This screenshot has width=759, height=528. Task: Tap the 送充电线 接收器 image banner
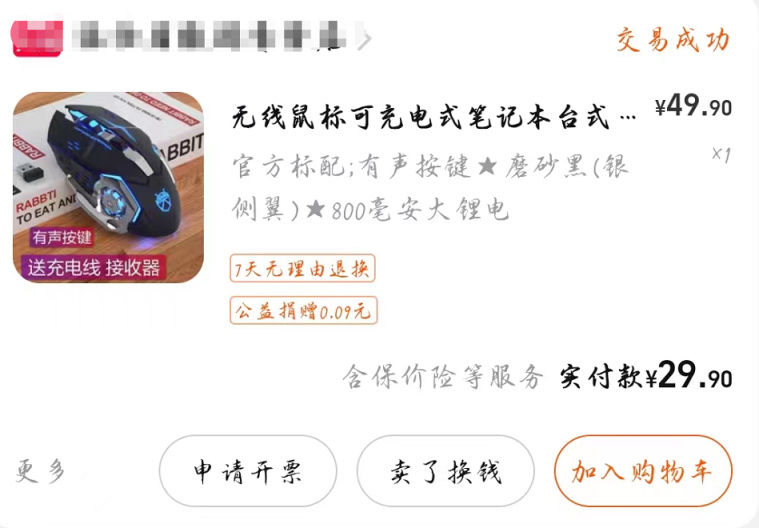coord(93,268)
